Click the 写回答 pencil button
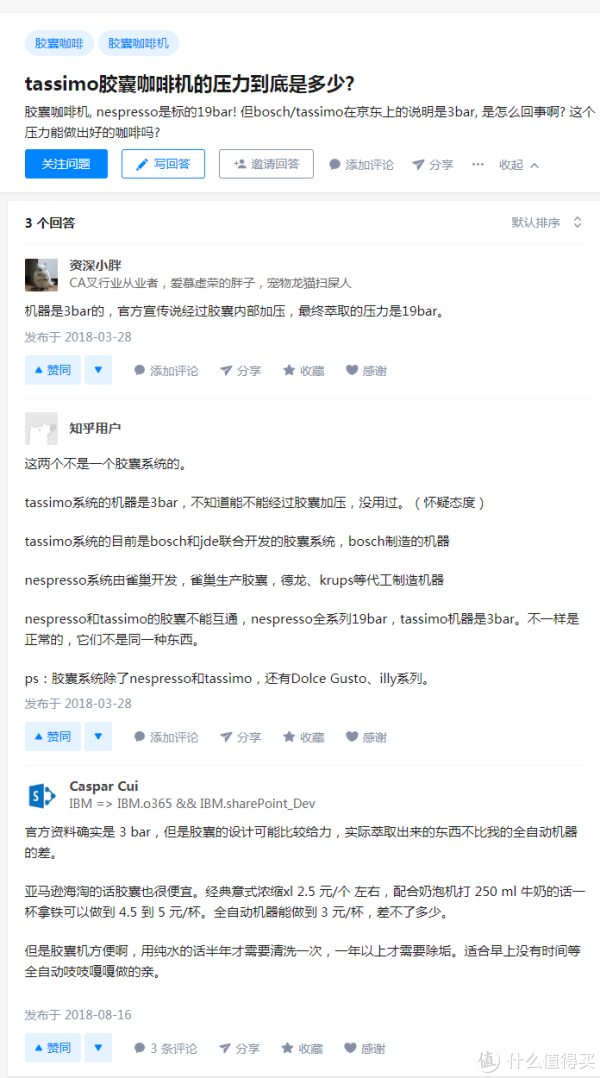Viewport: 600px width, 1078px height. point(163,164)
